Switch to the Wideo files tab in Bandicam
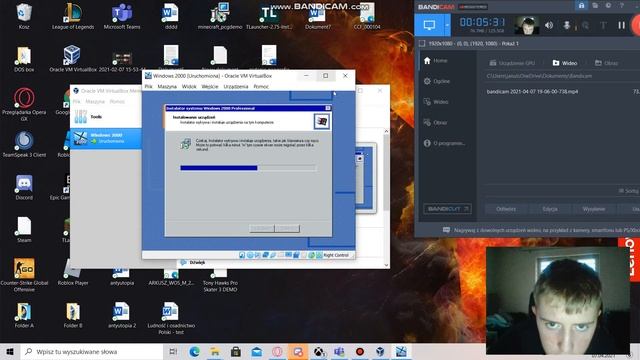The image size is (640, 360). [565, 63]
